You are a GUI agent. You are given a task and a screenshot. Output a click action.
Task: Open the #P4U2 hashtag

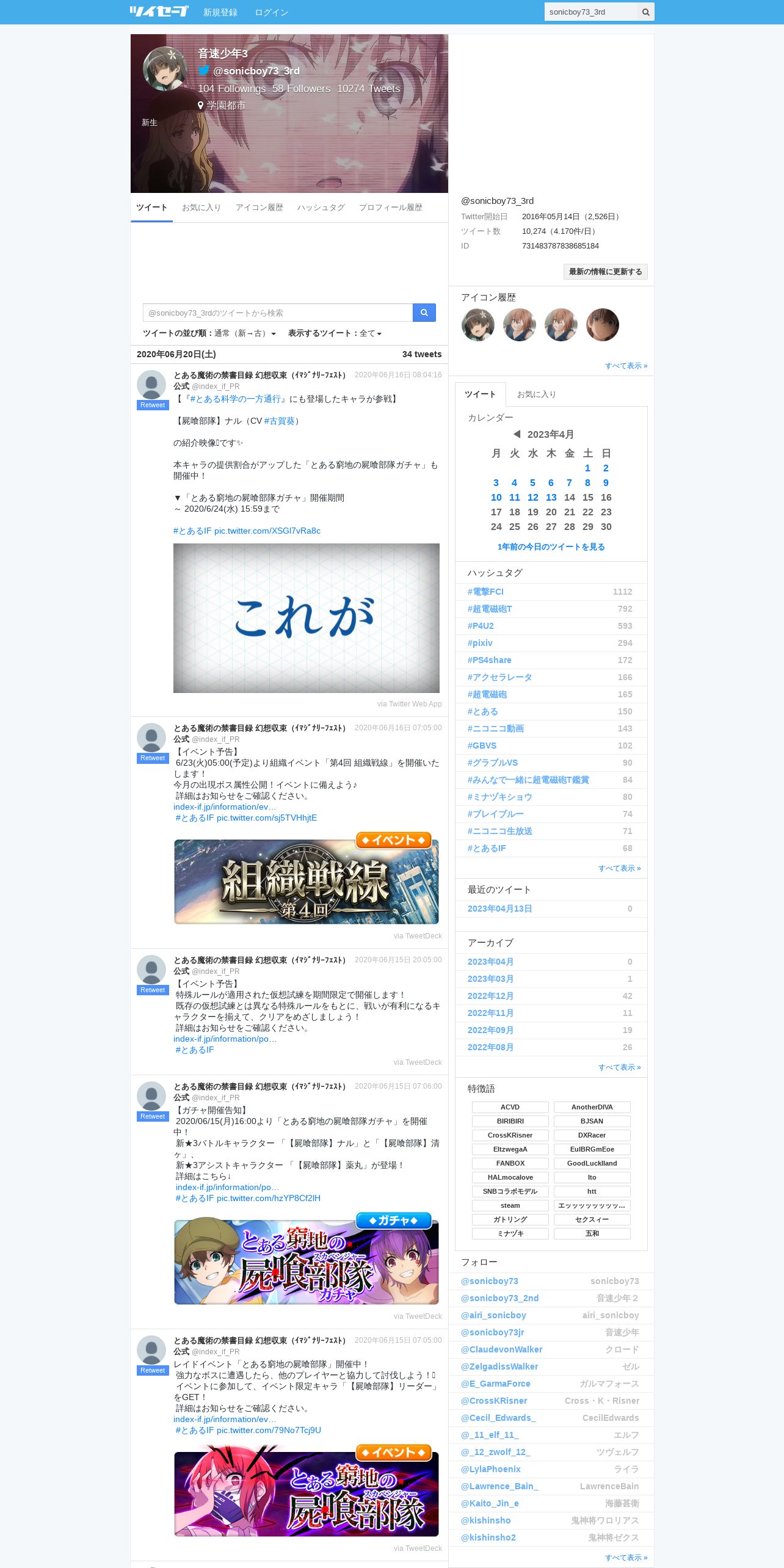(481, 626)
